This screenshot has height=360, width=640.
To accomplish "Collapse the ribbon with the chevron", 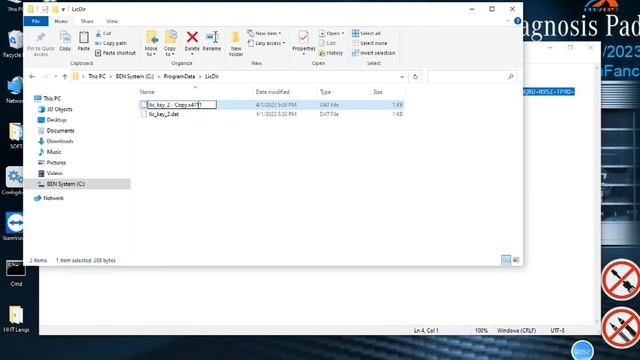I will [x=508, y=21].
